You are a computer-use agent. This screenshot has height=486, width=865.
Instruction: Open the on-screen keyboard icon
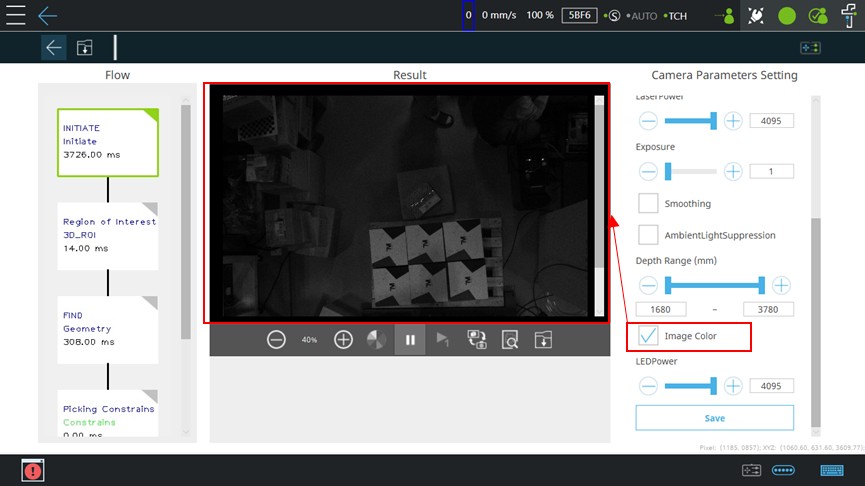[832, 470]
